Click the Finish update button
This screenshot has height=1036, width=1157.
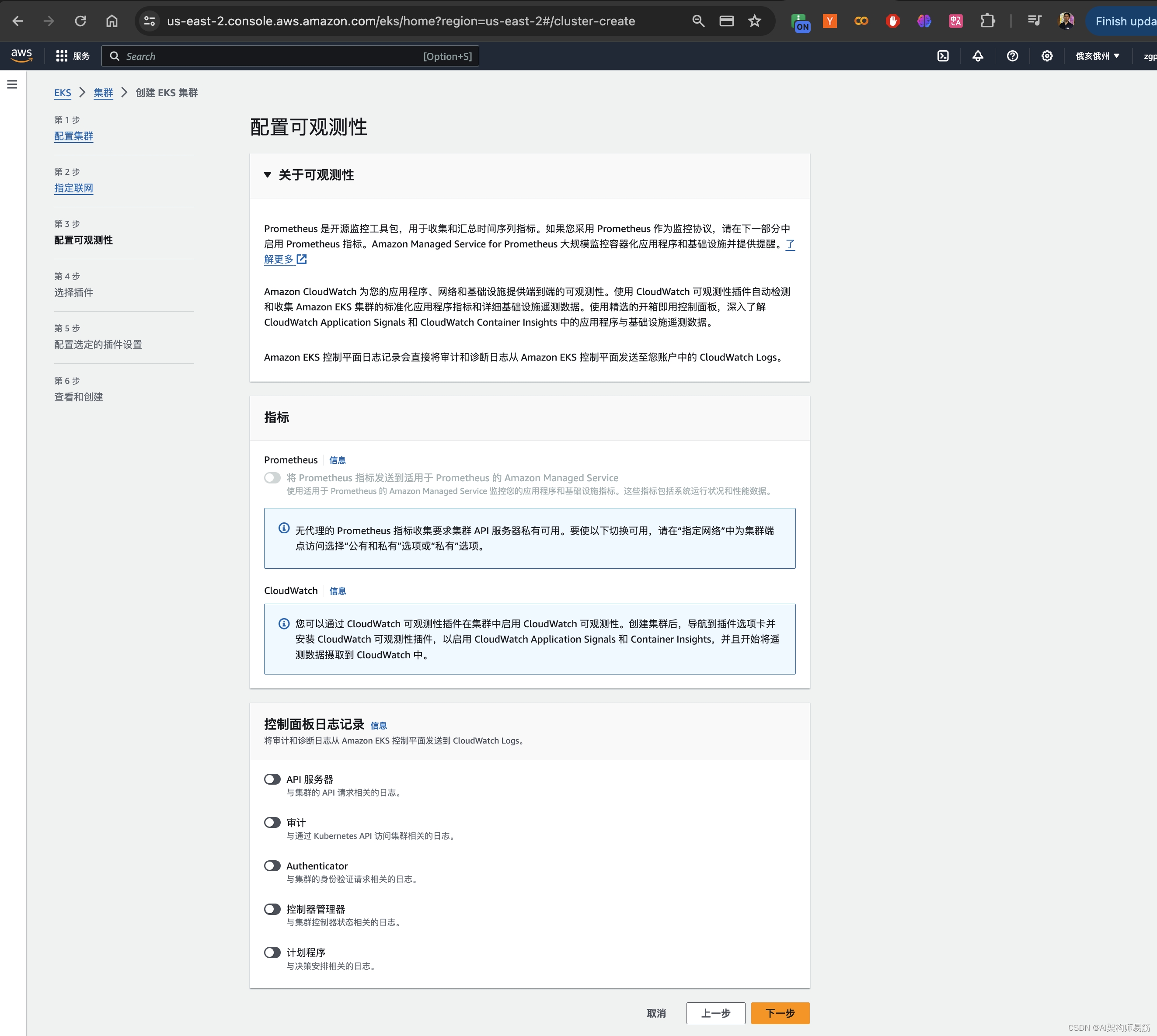click(1122, 21)
